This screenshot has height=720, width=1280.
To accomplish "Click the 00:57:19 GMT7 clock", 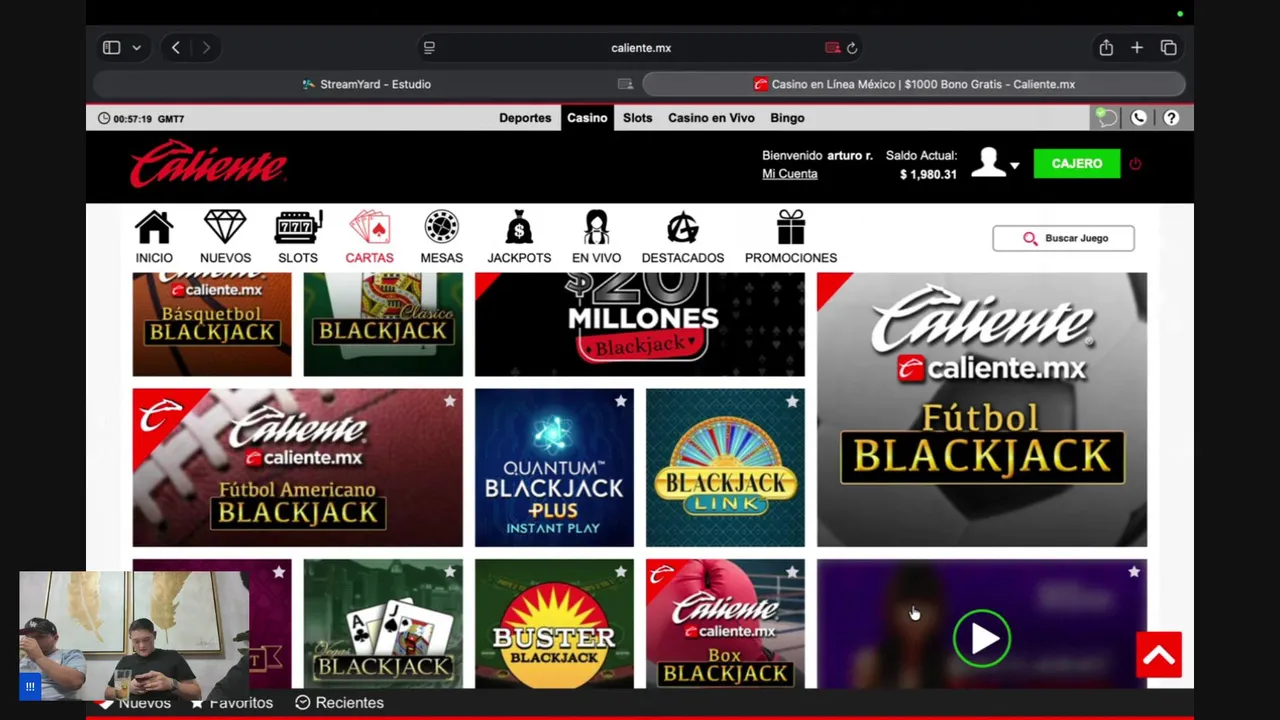I will pyautogui.click(x=141, y=118).
